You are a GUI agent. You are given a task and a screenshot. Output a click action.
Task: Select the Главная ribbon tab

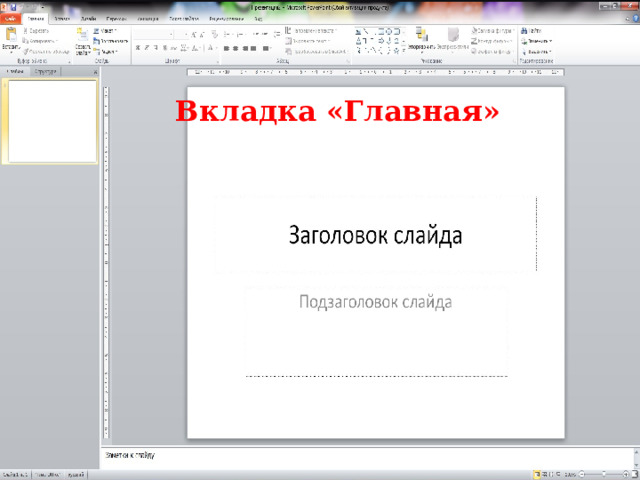(36, 19)
